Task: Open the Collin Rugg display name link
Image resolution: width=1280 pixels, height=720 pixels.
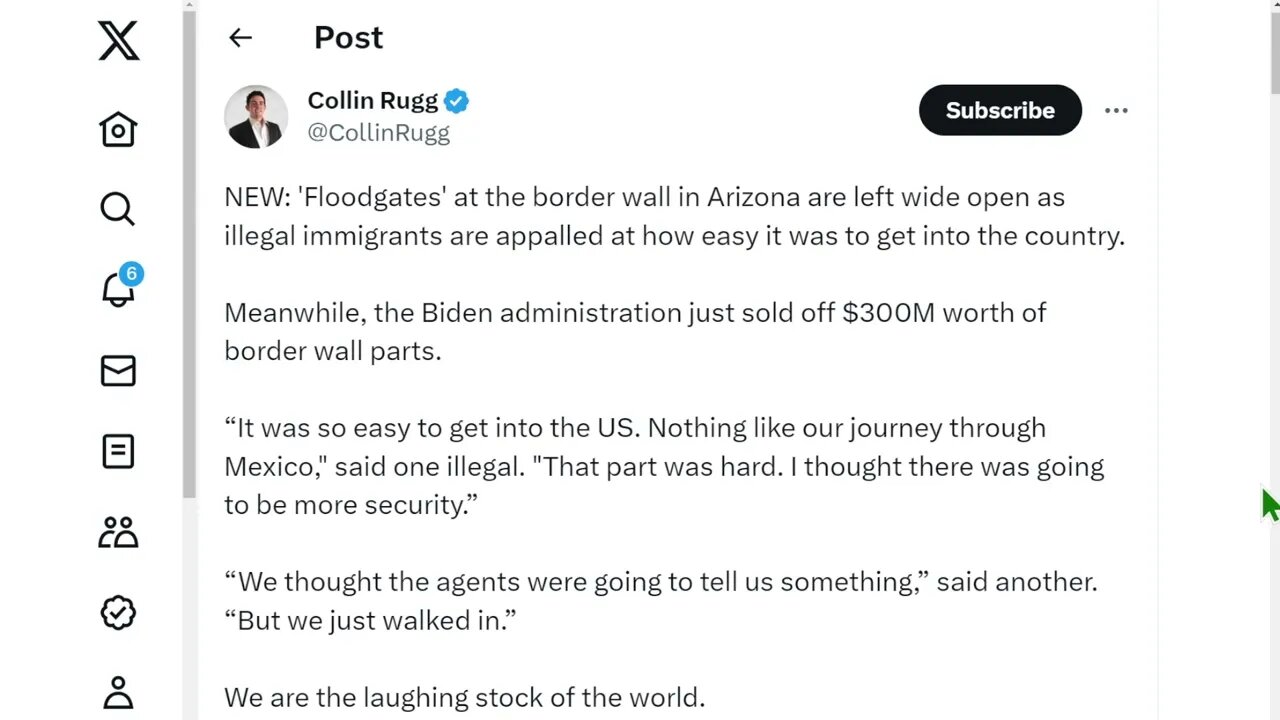Action: click(372, 100)
